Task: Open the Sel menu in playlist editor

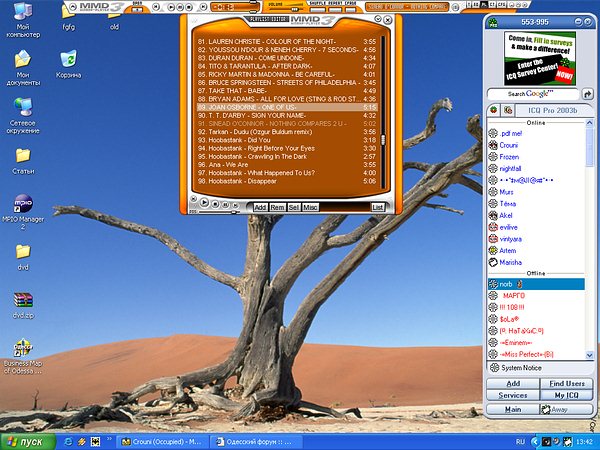Action: click(294, 207)
